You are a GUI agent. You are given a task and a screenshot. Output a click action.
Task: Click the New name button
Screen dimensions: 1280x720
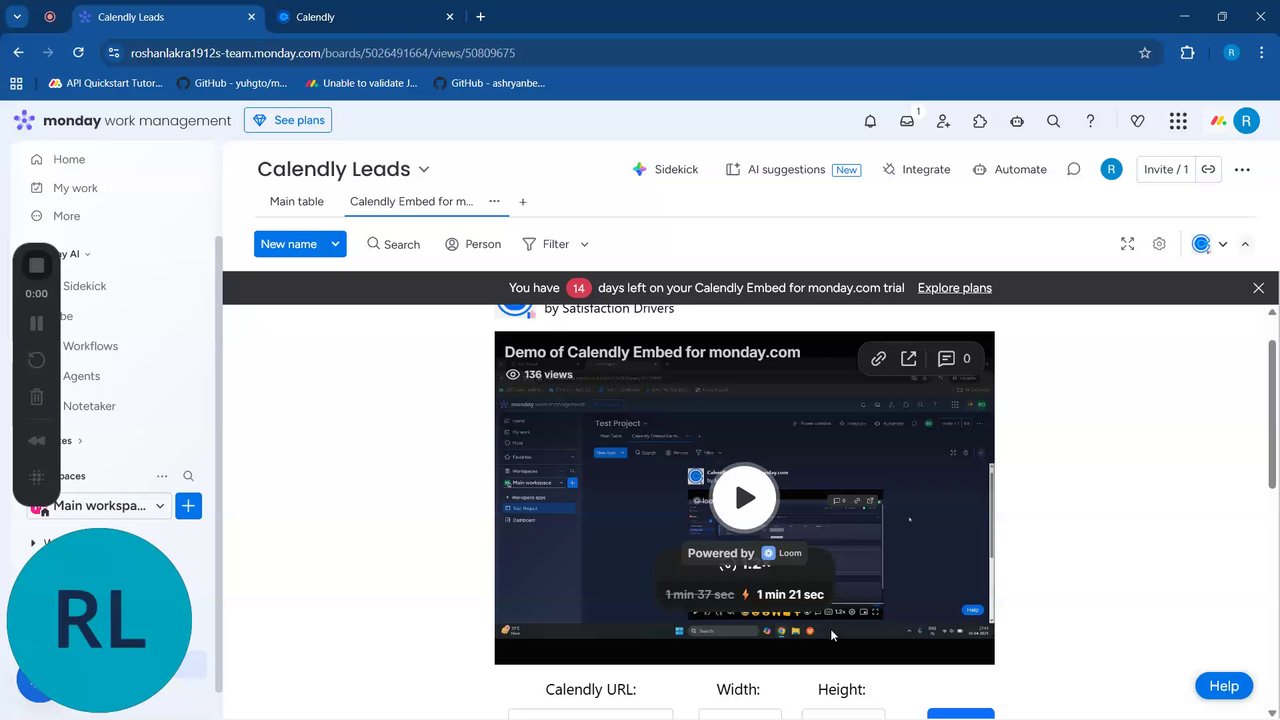tap(288, 244)
